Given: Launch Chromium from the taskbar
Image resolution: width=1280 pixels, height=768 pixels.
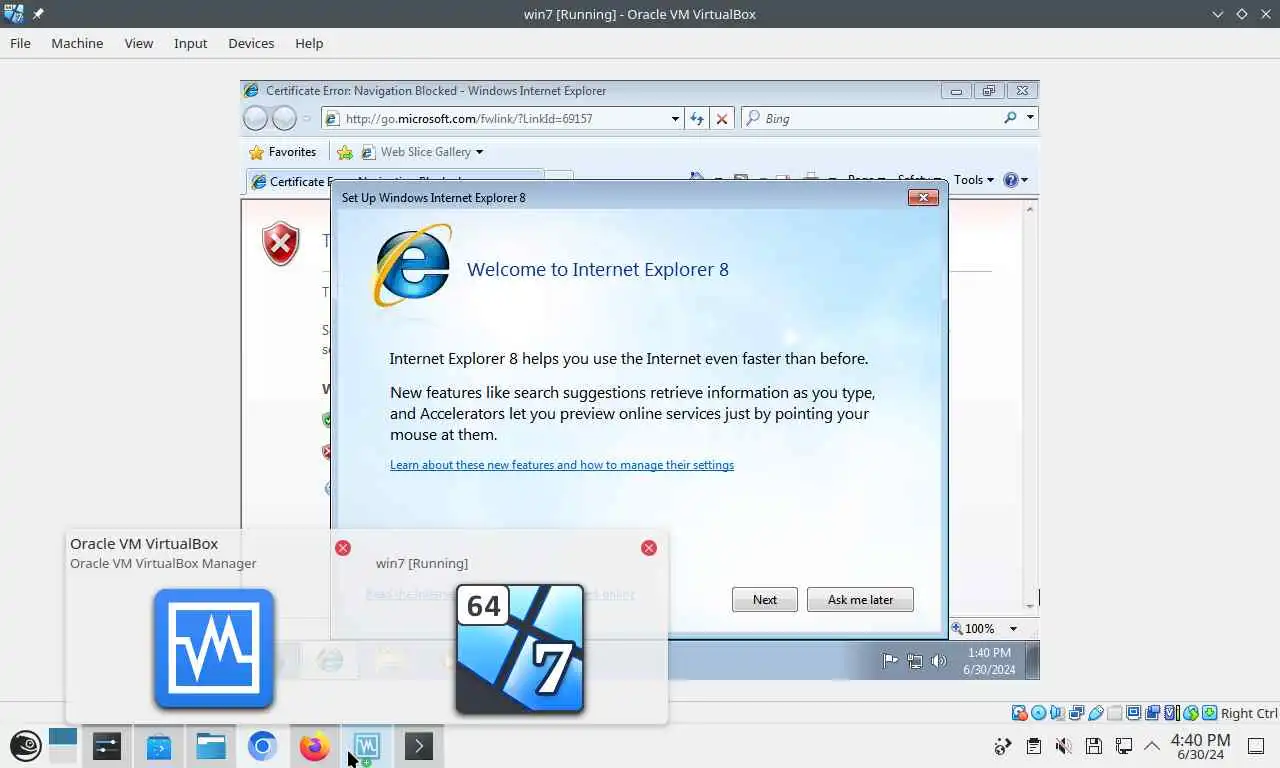Looking at the screenshot, I should point(263,746).
